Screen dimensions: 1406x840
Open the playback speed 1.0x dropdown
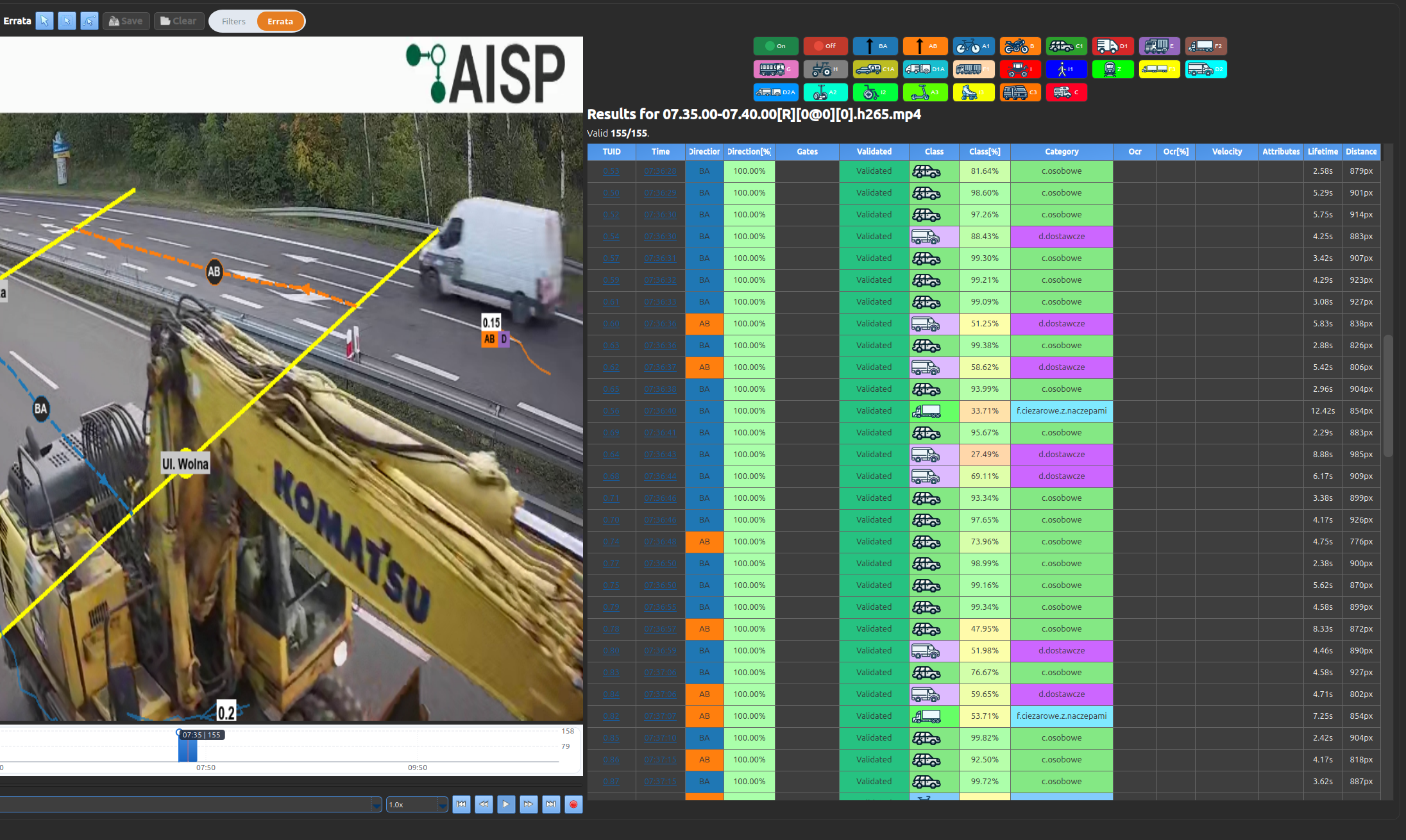click(x=417, y=804)
